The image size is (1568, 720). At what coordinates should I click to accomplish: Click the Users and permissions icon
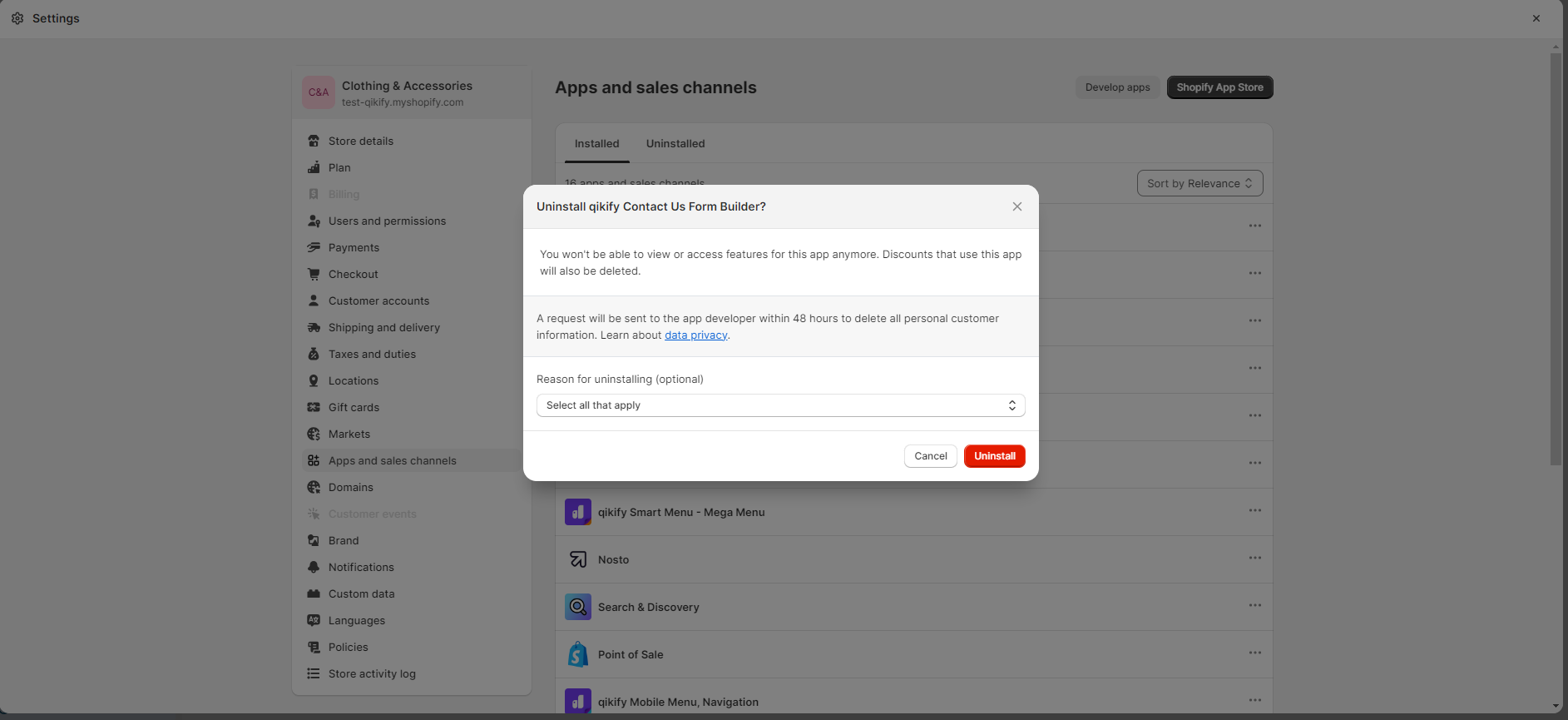pos(314,221)
